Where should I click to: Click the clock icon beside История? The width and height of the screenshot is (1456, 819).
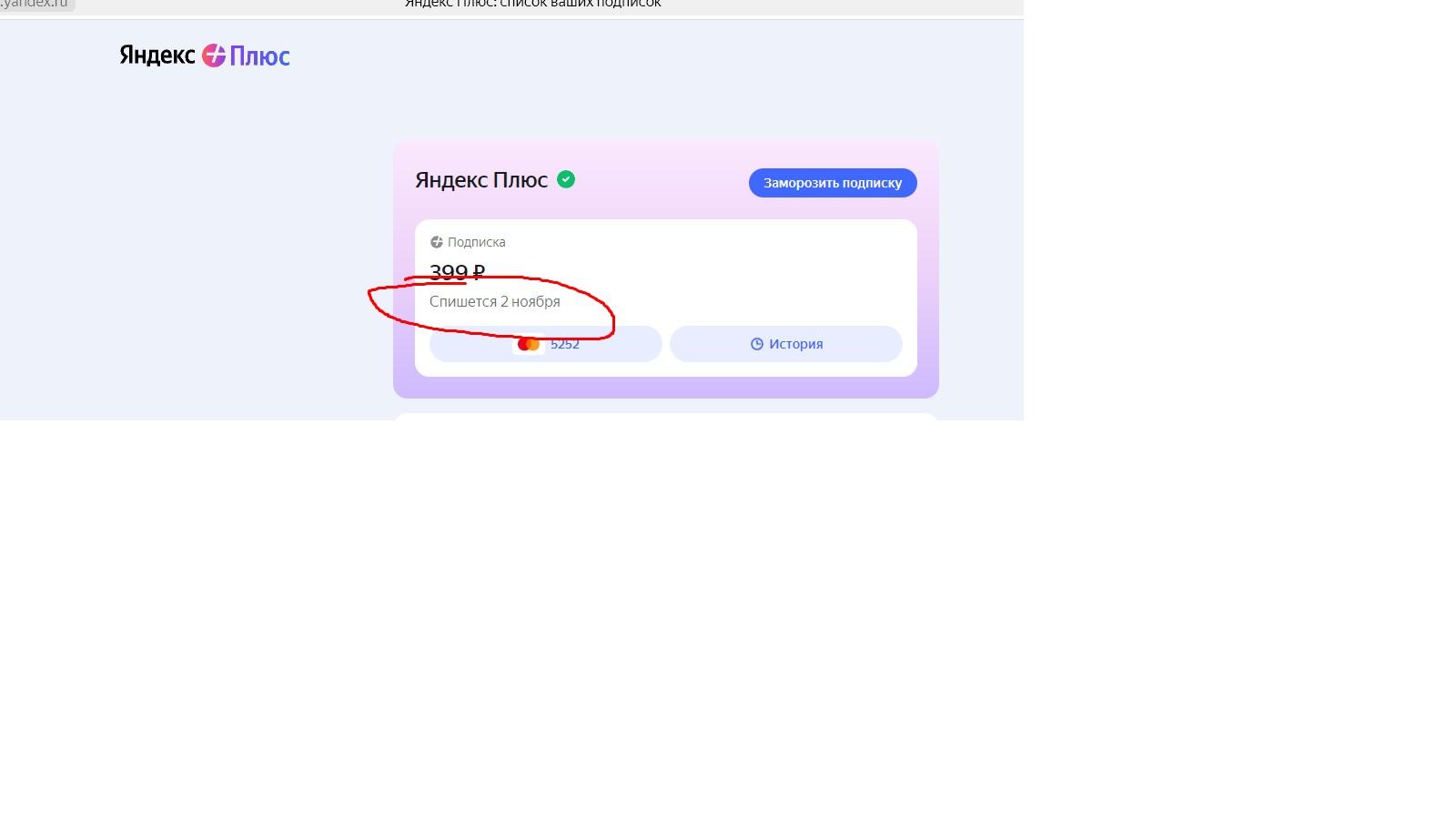(x=757, y=344)
